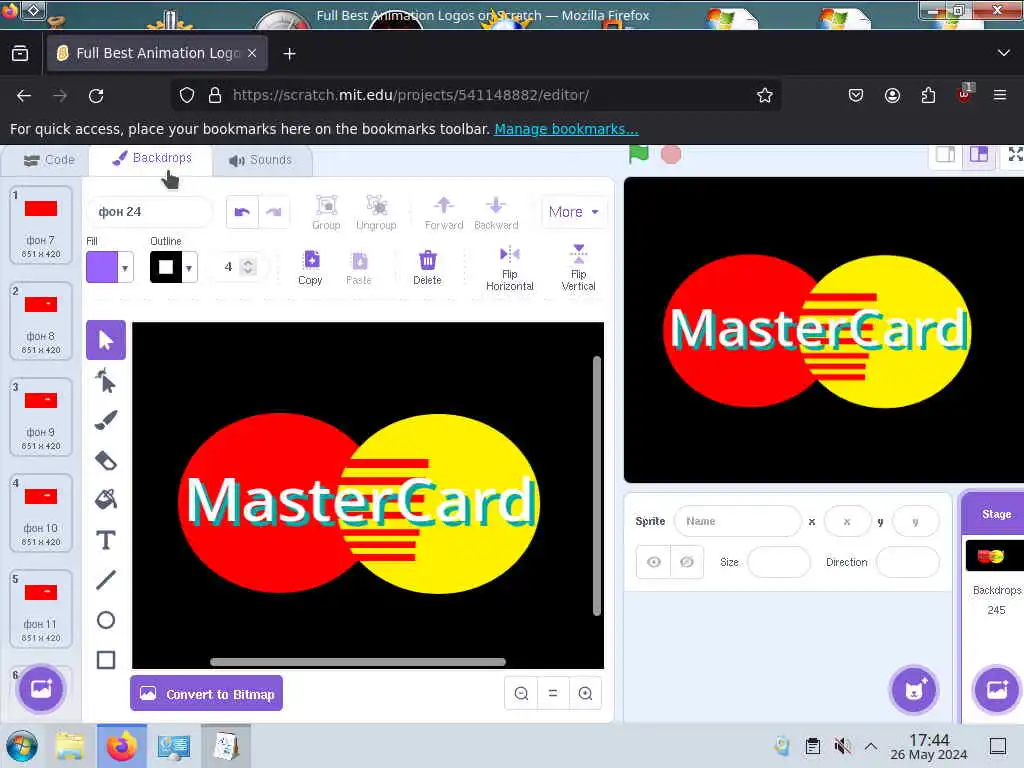The image size is (1024, 768).
Task: Click the Redo arrow
Action: click(274, 212)
